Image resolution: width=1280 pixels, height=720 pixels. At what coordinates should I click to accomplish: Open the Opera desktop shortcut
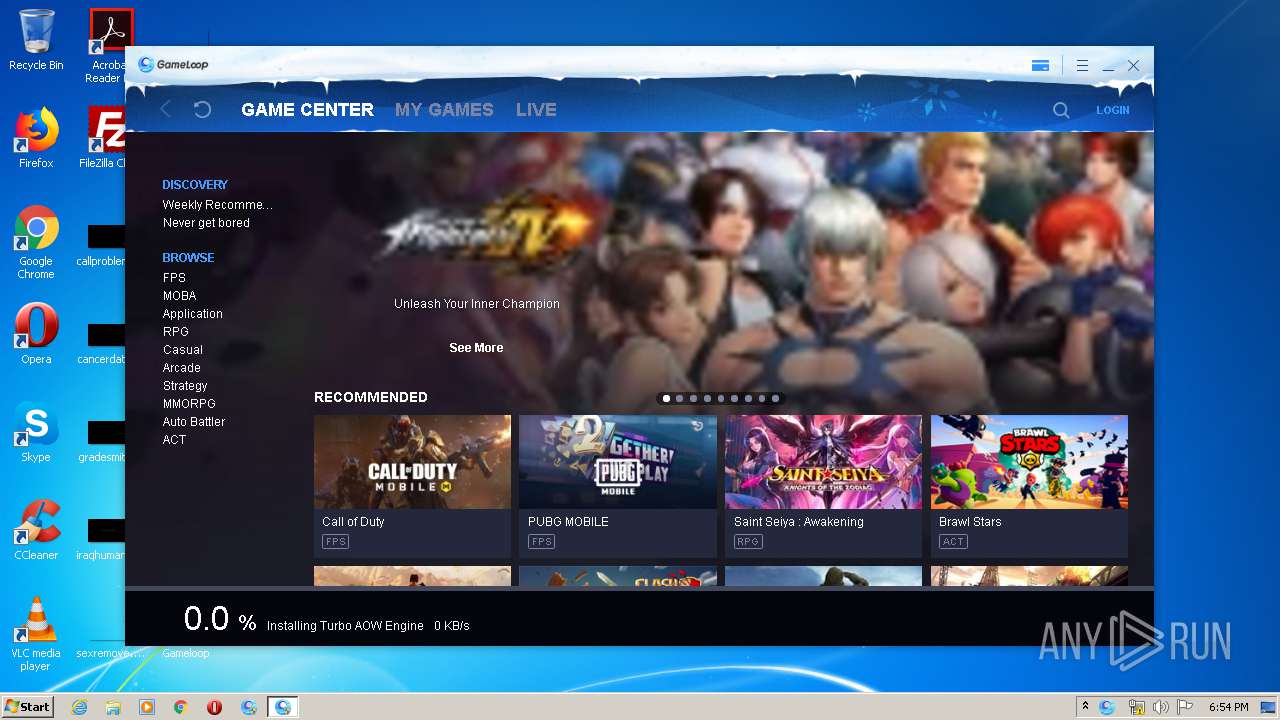[36, 334]
